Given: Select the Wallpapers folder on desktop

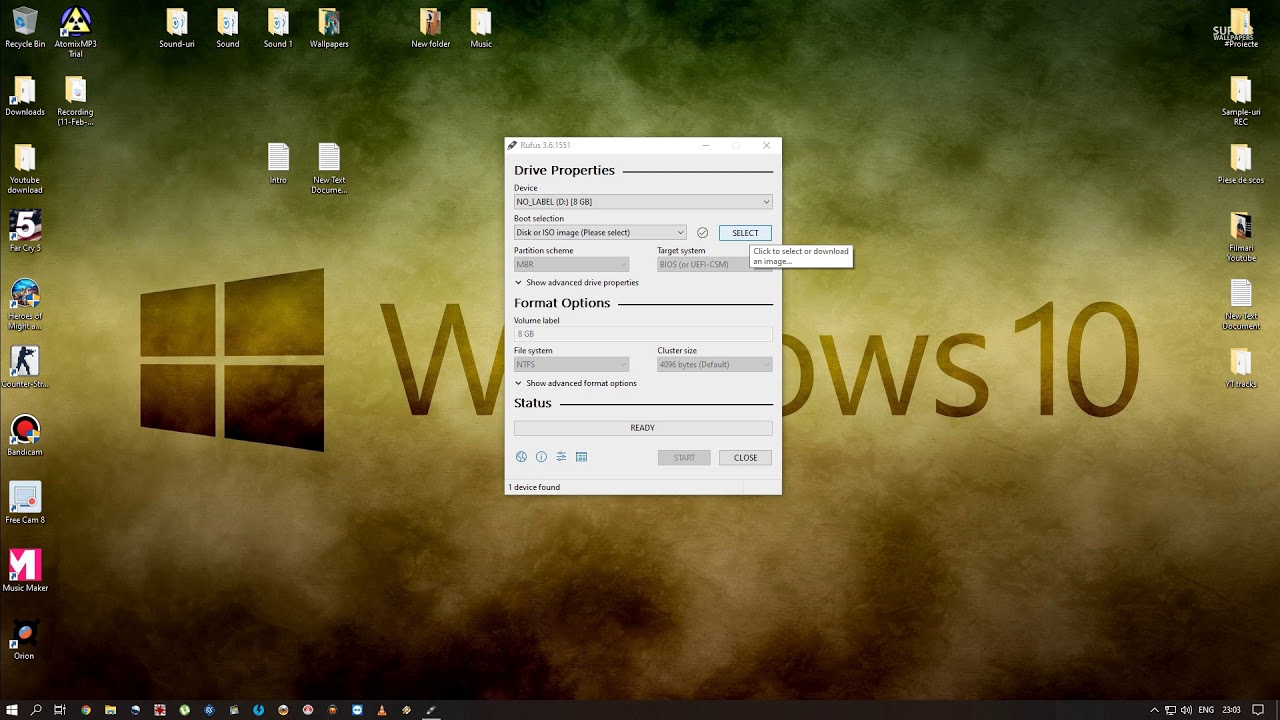Looking at the screenshot, I should click(x=329, y=28).
